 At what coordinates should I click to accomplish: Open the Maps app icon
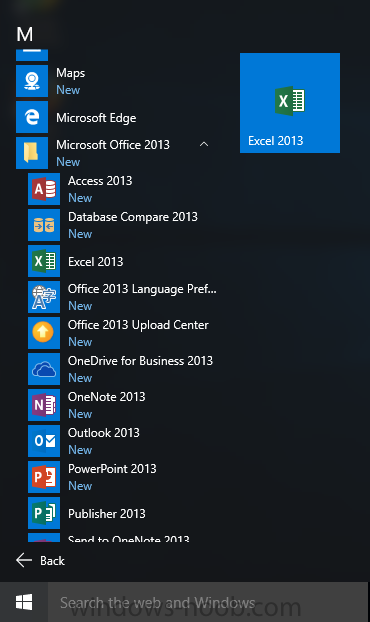[x=32, y=81]
